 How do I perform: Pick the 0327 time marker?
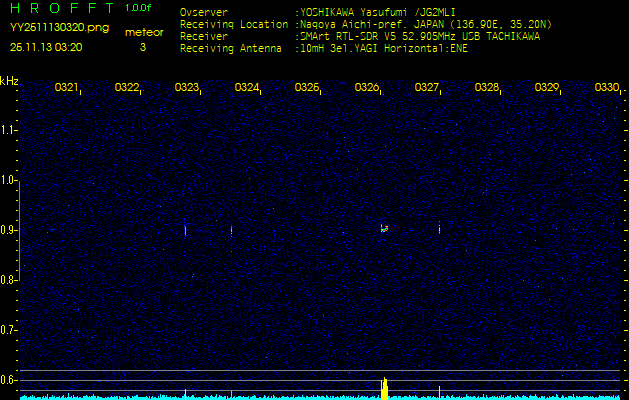[x=427, y=88]
